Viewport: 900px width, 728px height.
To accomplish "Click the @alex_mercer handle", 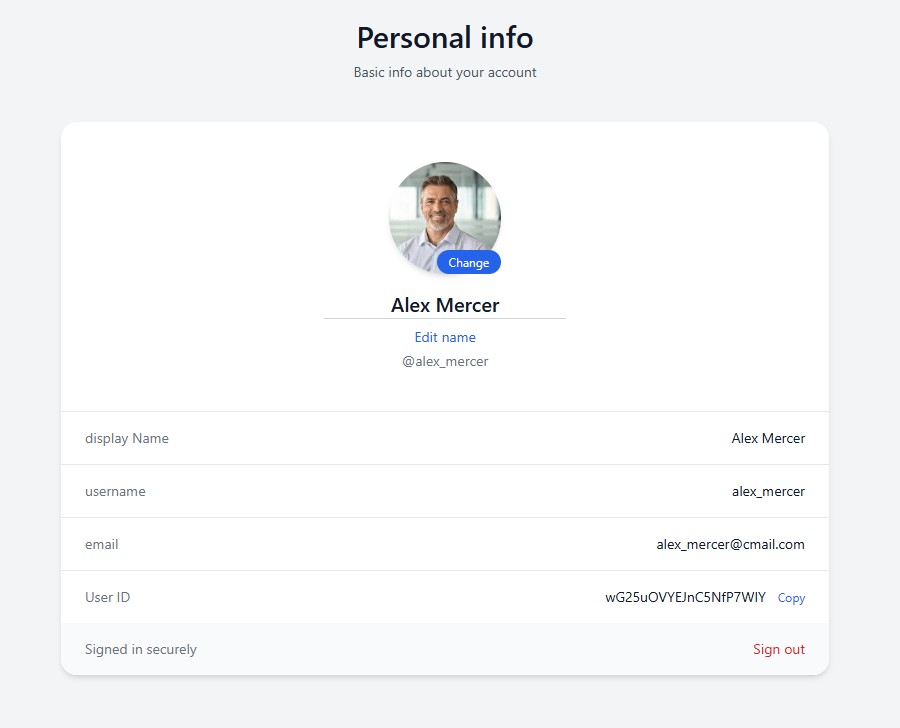I will [444, 361].
